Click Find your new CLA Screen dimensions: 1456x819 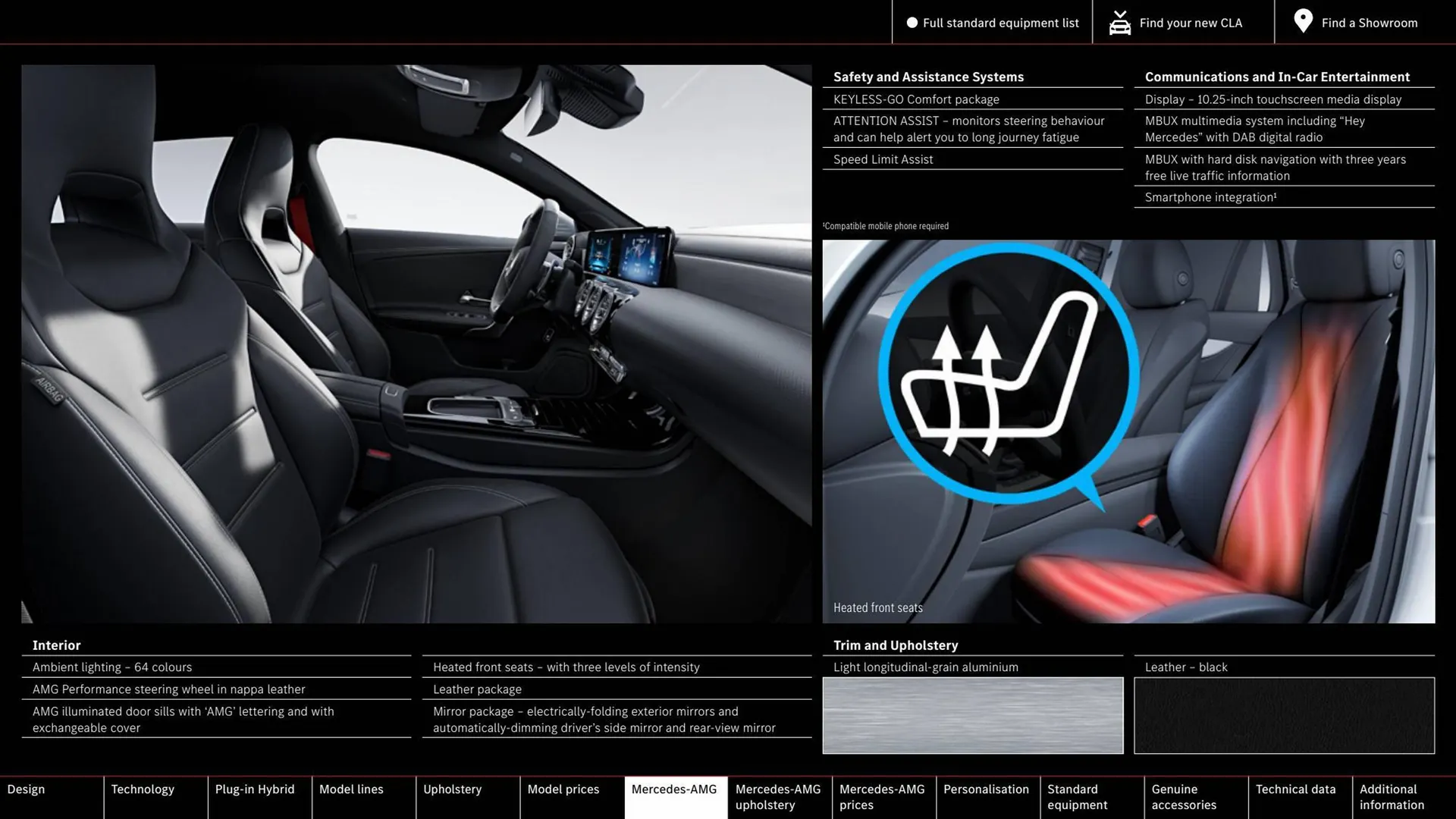pyautogui.click(x=1191, y=23)
